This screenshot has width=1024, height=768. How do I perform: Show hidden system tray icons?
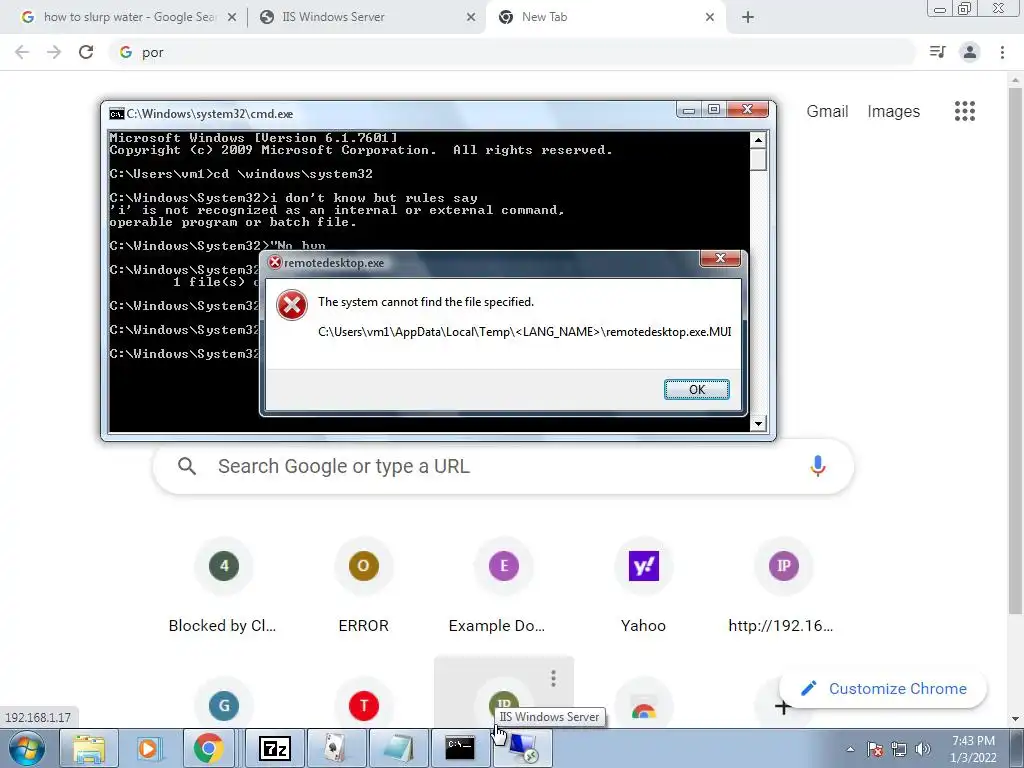pos(850,749)
